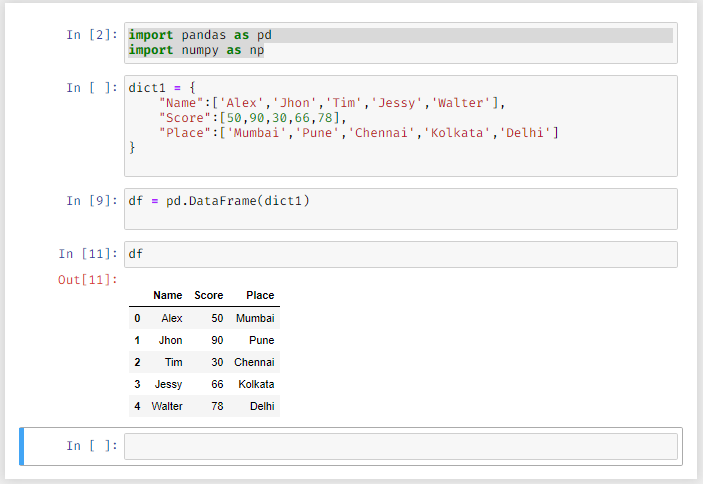Click the Out[11] output prompt

point(87,280)
